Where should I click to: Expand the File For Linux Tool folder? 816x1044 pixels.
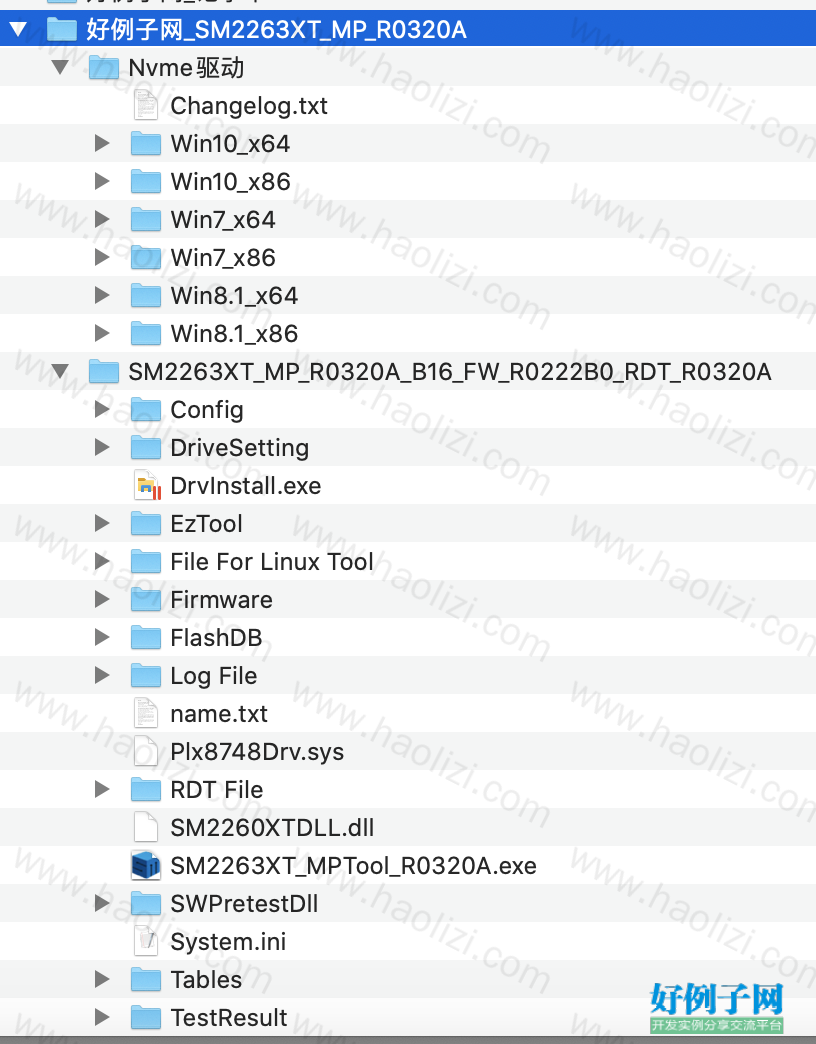pyautogui.click(x=102, y=561)
